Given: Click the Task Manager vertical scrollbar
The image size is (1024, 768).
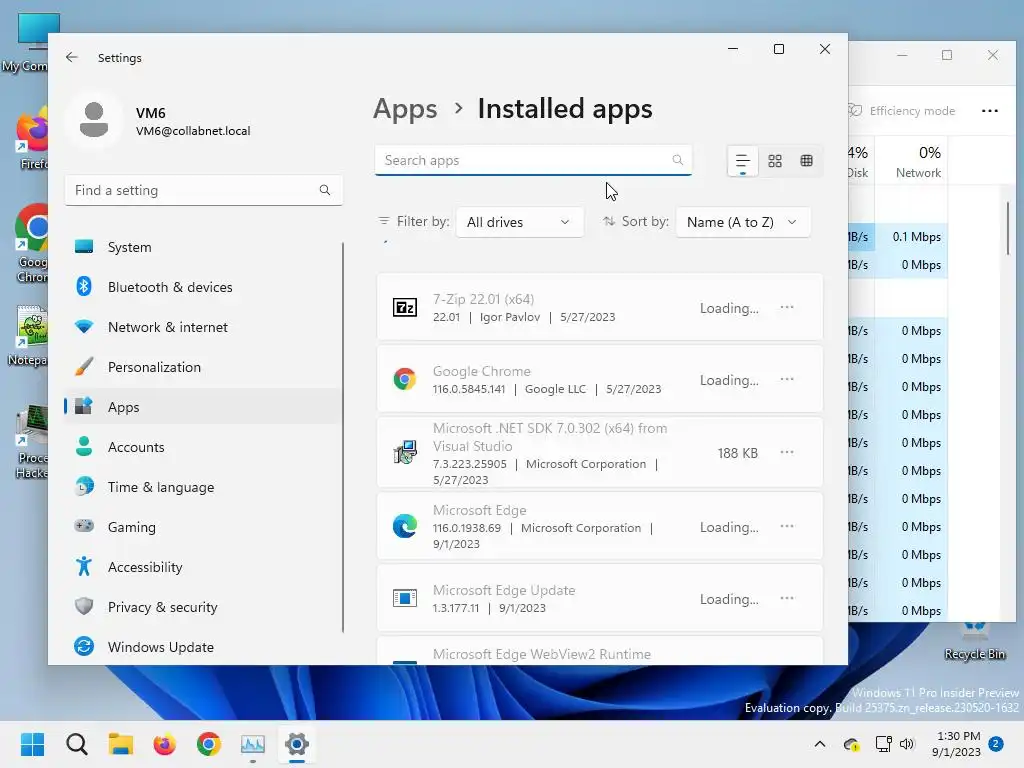Looking at the screenshot, I should point(1008,229).
